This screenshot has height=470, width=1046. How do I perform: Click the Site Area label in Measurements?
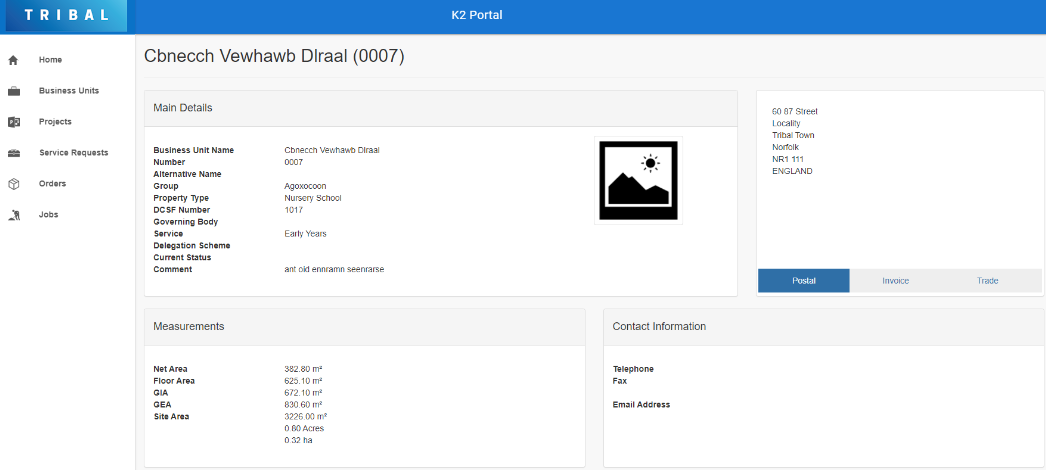171,416
